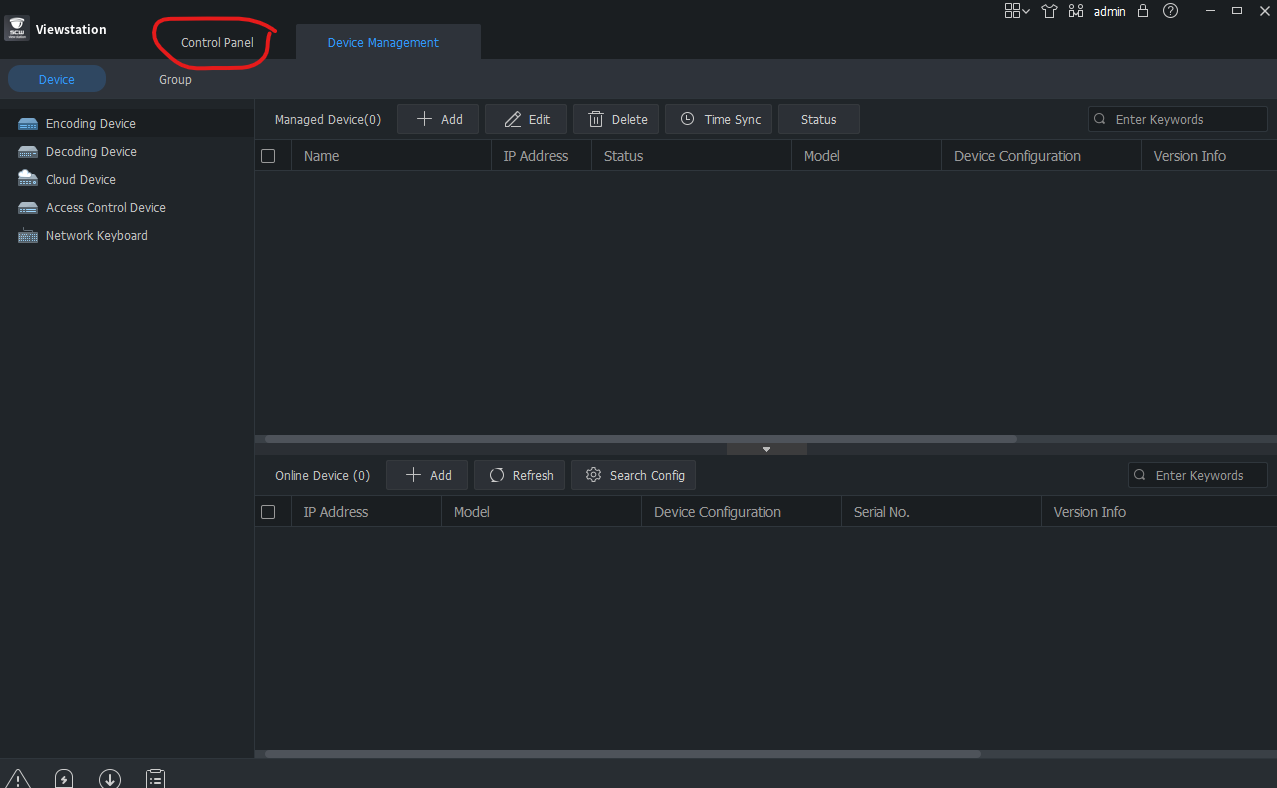1277x788 pixels.
Task: Click Model header in Managed Device table
Action: (866, 156)
